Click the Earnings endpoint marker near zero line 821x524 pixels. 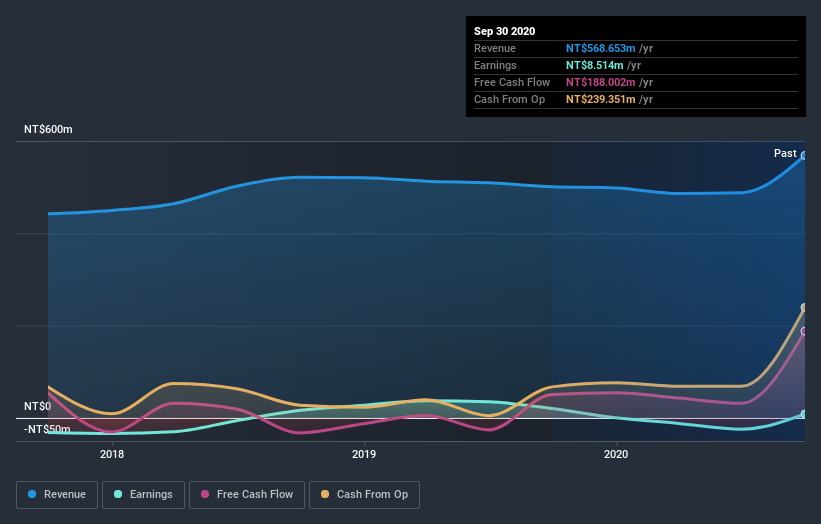pyautogui.click(x=804, y=414)
